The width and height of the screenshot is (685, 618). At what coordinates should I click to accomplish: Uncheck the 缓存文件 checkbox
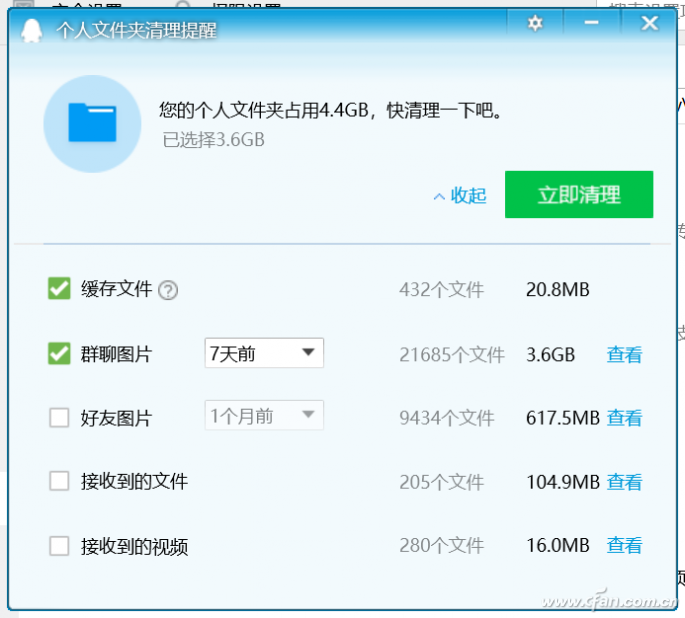tap(59, 289)
